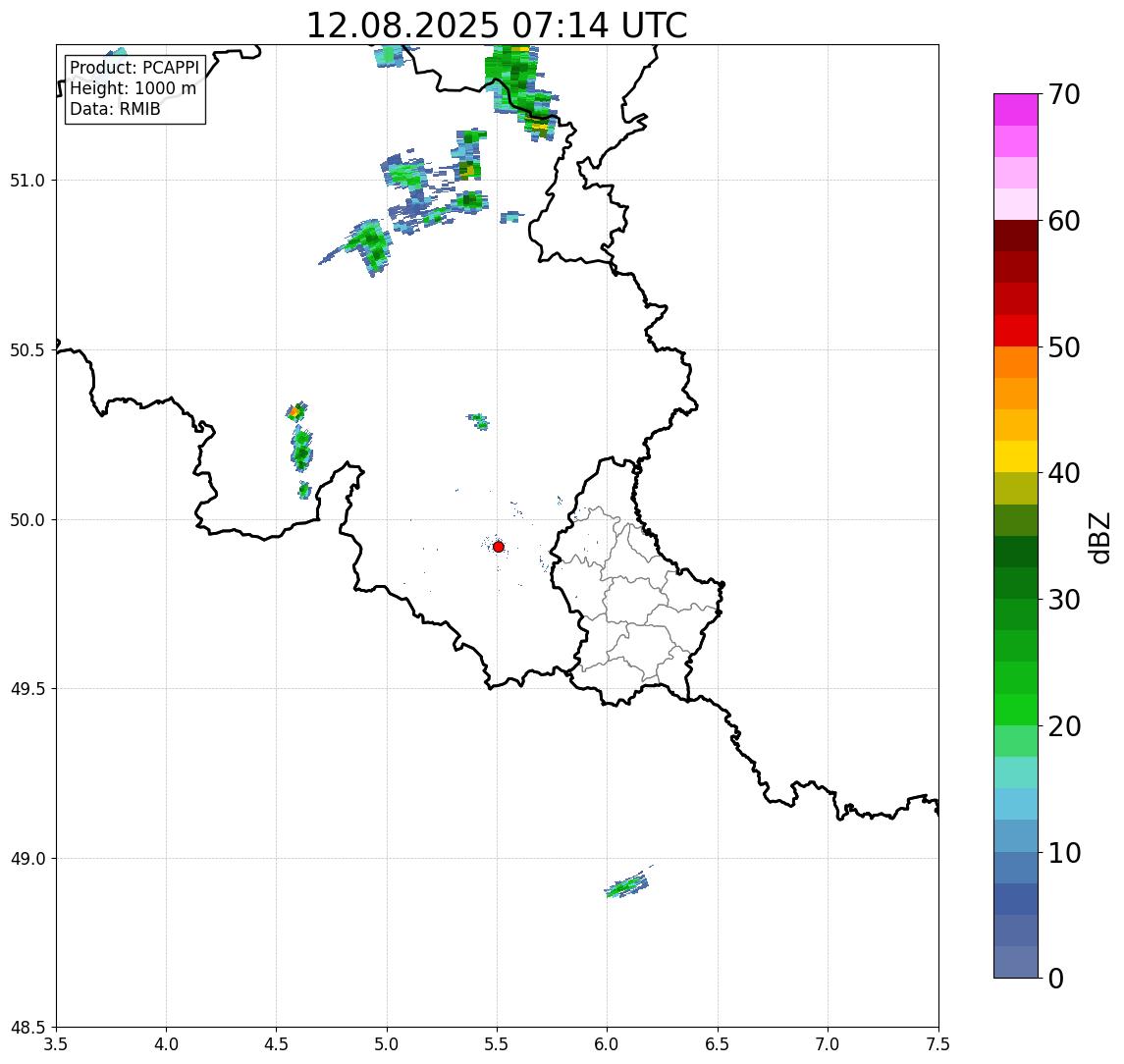
Task: Click the latitude axis label 50.0
Action: click(x=27, y=520)
